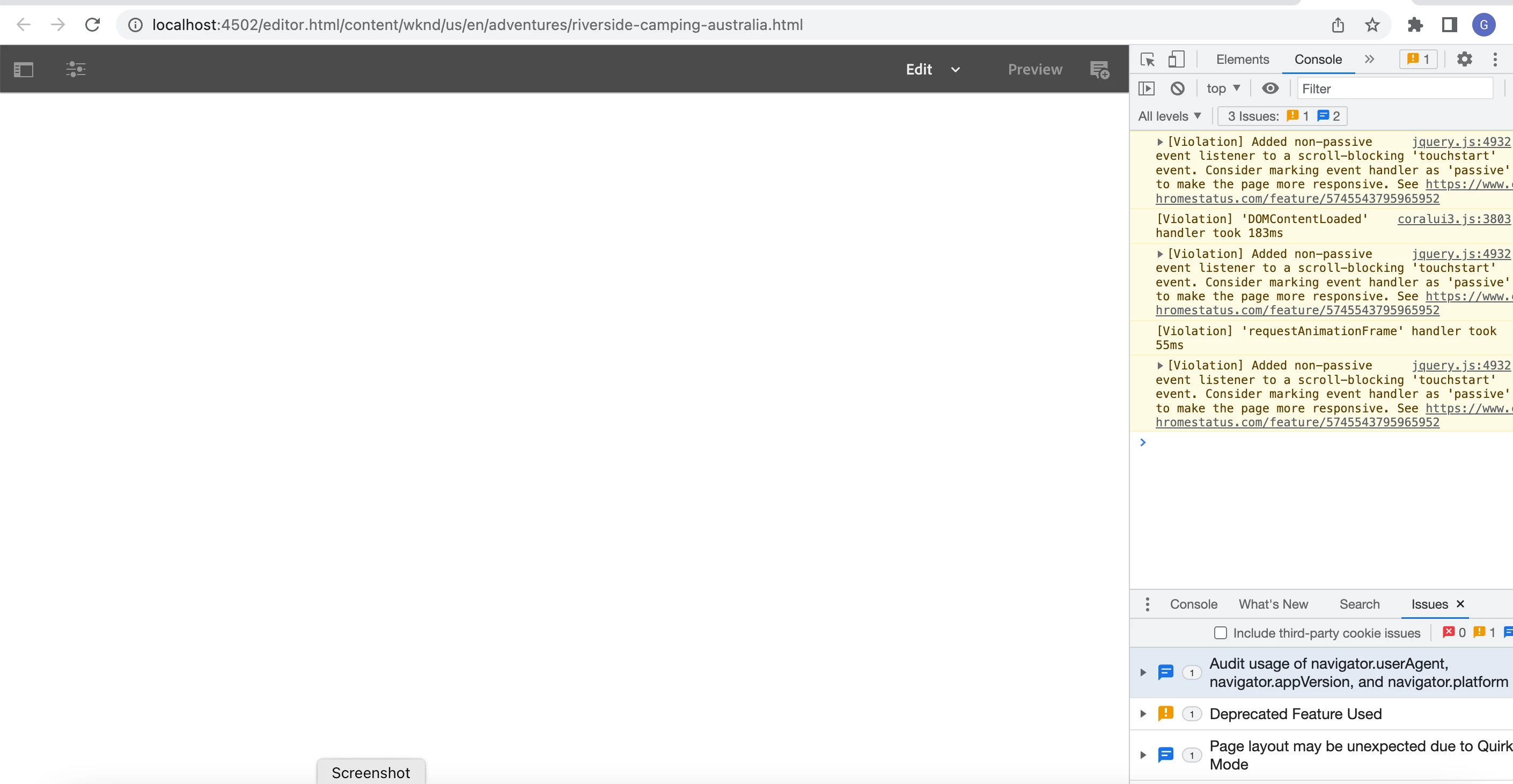This screenshot has height=784, width=1513.
Task: Toggle the live expression eye icon
Action: 1270,88
